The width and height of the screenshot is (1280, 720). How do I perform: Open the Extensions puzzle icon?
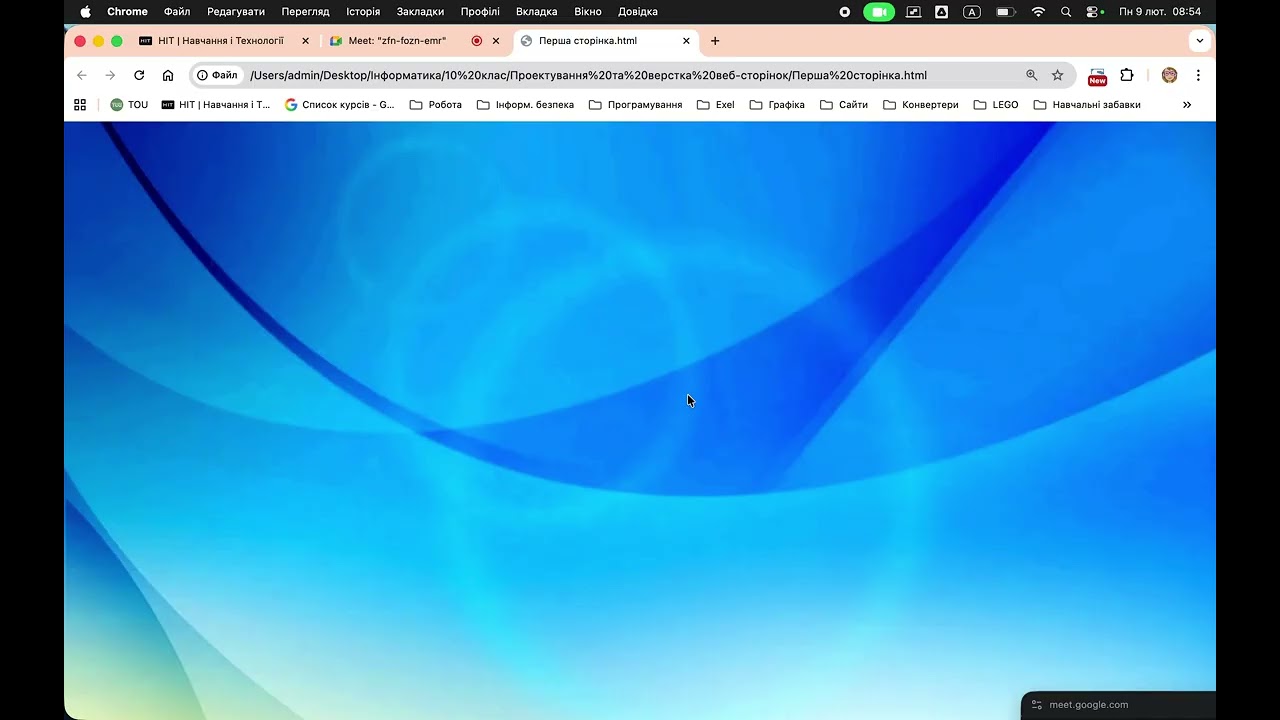tap(1127, 75)
